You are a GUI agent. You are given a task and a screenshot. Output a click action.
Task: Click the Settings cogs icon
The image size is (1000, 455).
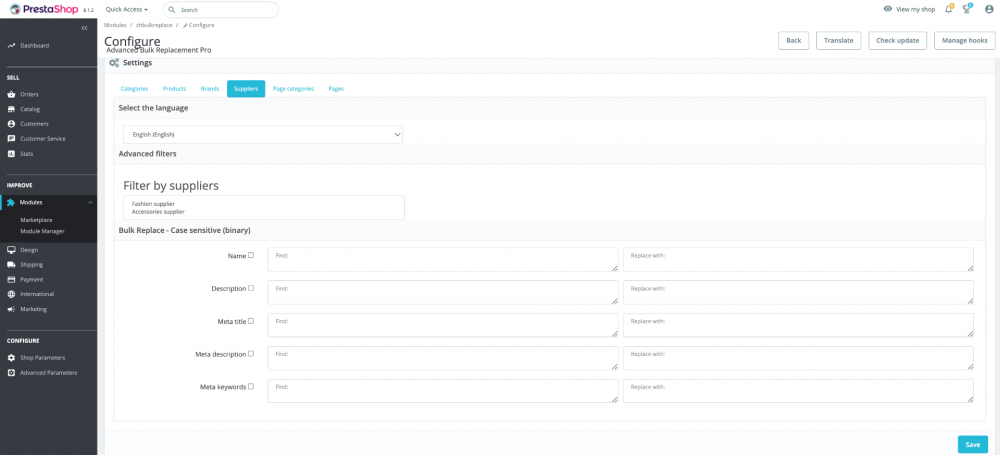pyautogui.click(x=114, y=63)
